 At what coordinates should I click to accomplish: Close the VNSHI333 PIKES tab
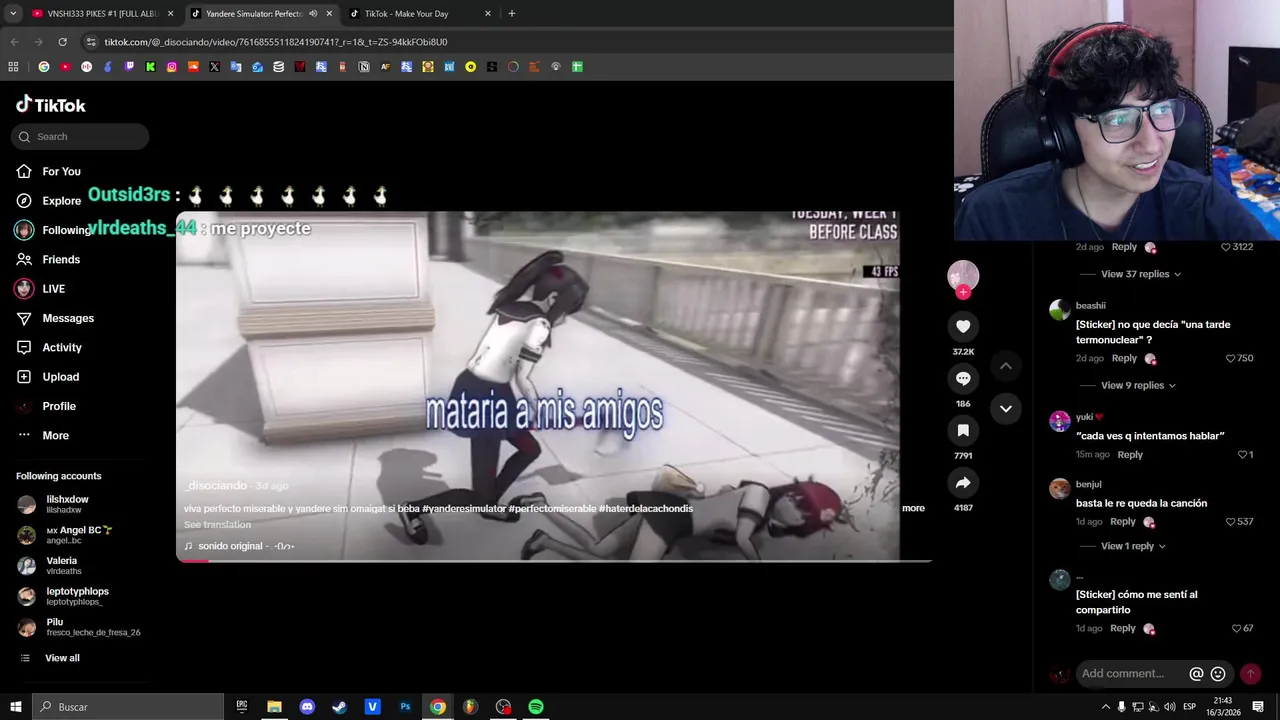tap(170, 14)
